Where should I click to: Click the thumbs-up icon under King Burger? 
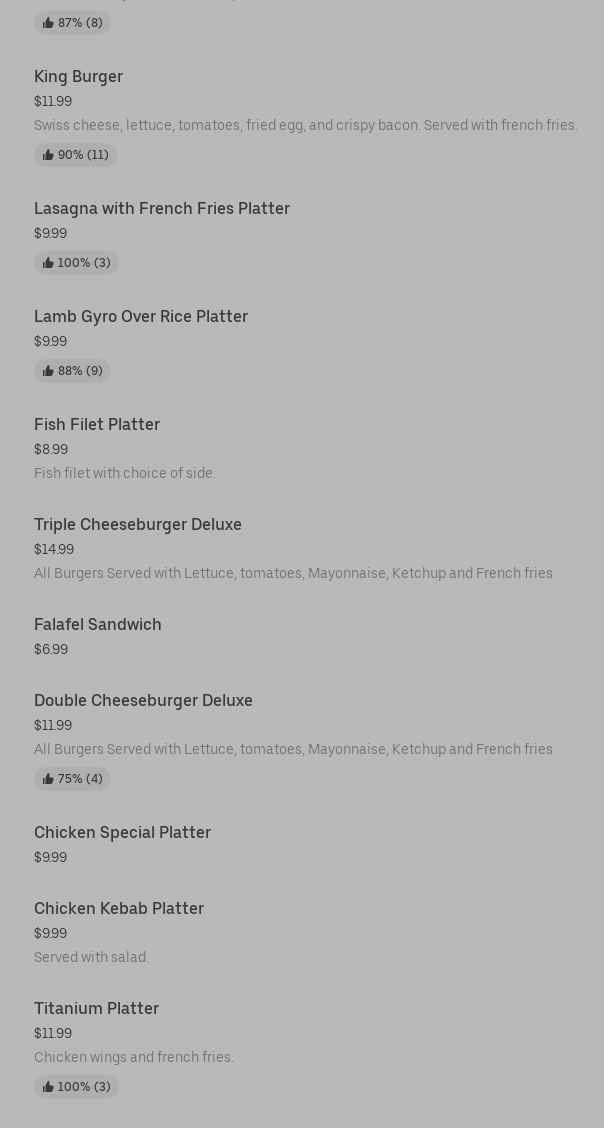tap(48, 155)
